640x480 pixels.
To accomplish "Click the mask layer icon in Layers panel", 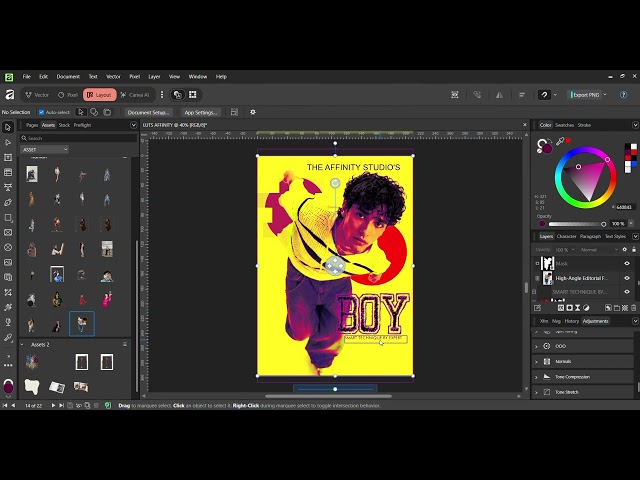I will [x=569, y=308].
